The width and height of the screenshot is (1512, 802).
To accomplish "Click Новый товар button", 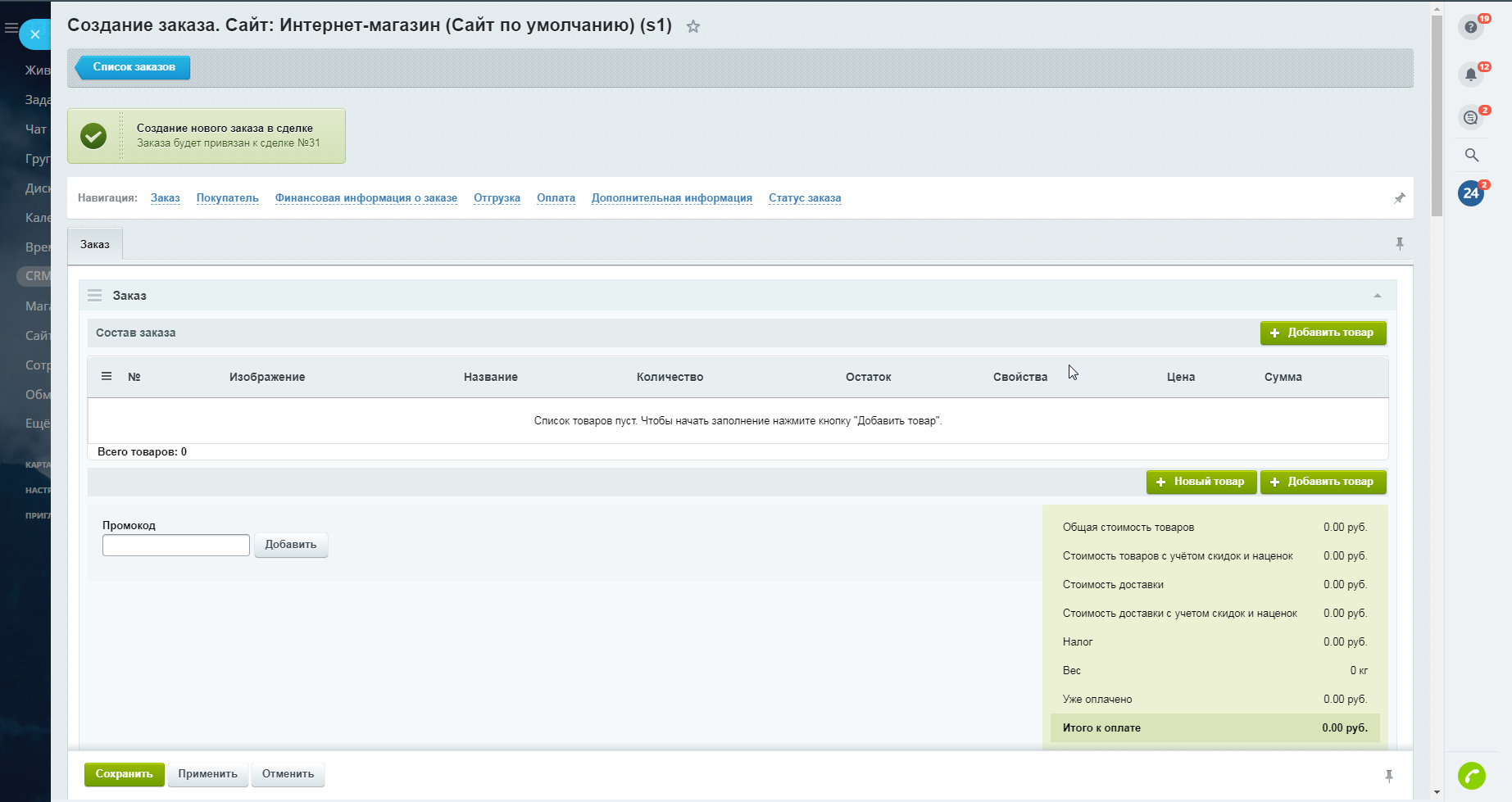I will (x=1200, y=482).
